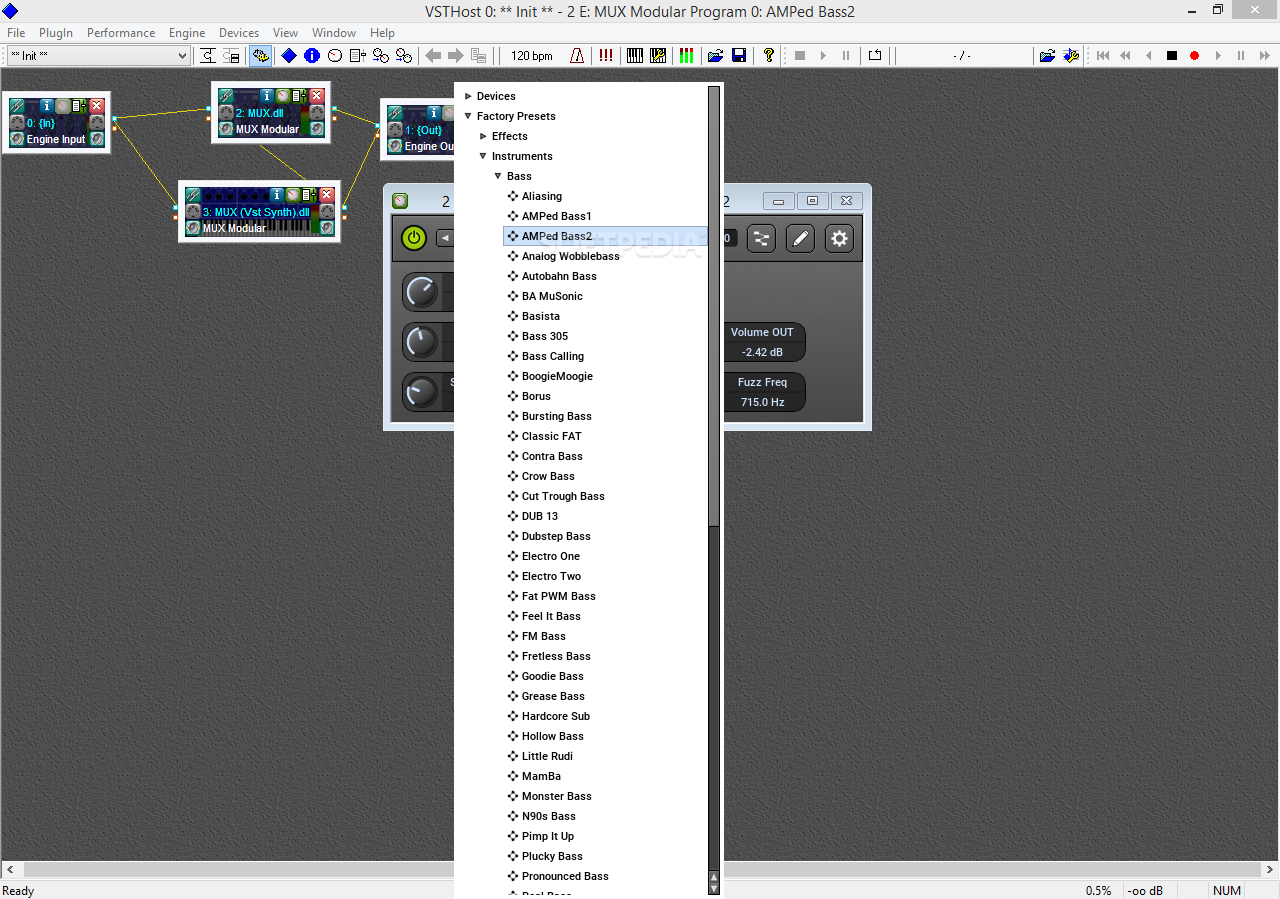The height and width of the screenshot is (899, 1280).
Task: Click the yellow question mark help icon
Action: pos(768,56)
